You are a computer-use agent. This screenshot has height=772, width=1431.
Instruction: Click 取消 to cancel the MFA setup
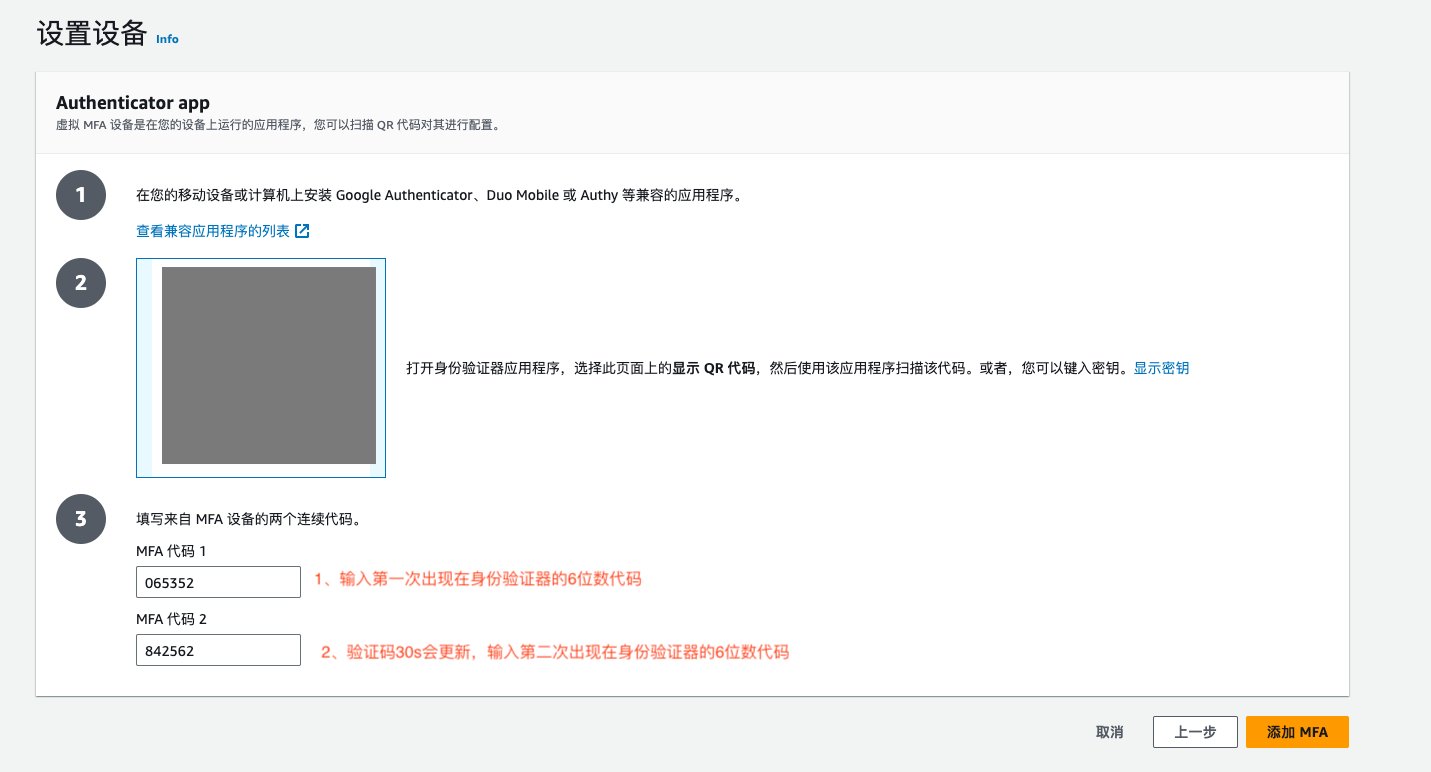click(1109, 731)
